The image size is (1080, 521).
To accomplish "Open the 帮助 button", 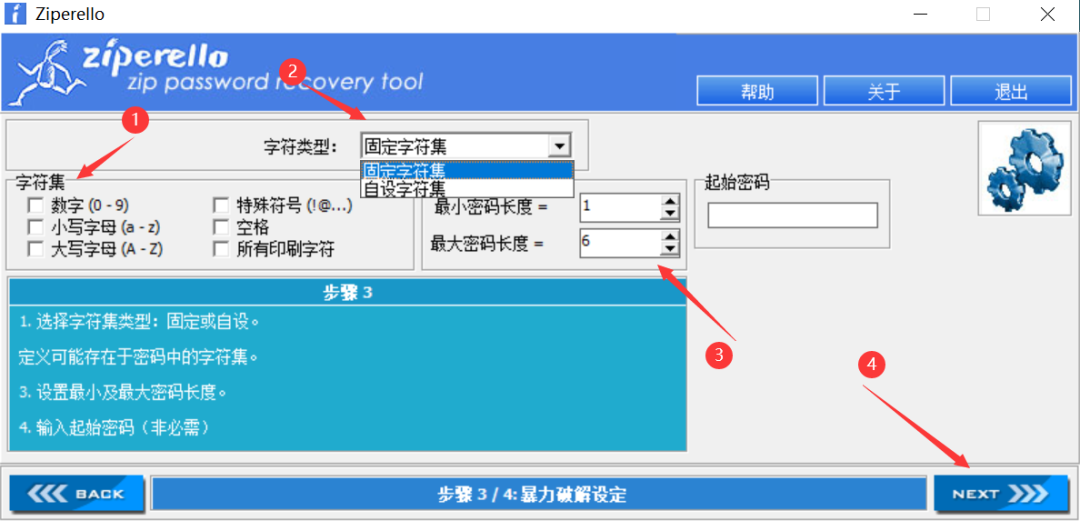I will pos(758,92).
